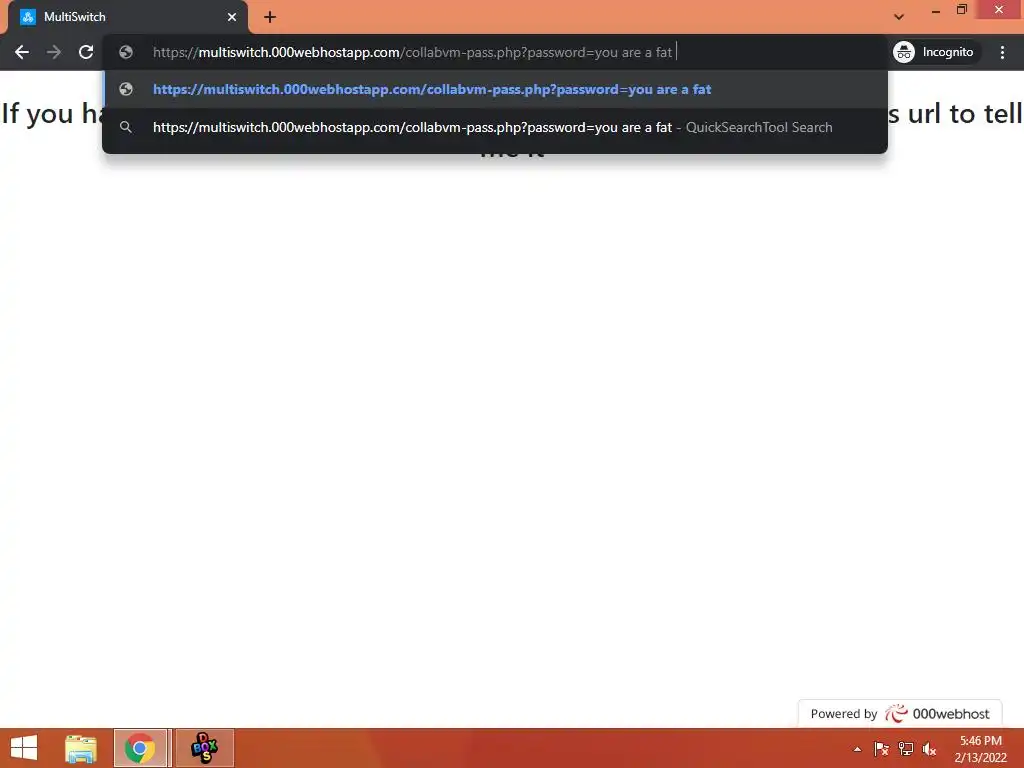Click the forward navigation arrow
The height and width of the screenshot is (768, 1024).
pos(54,52)
